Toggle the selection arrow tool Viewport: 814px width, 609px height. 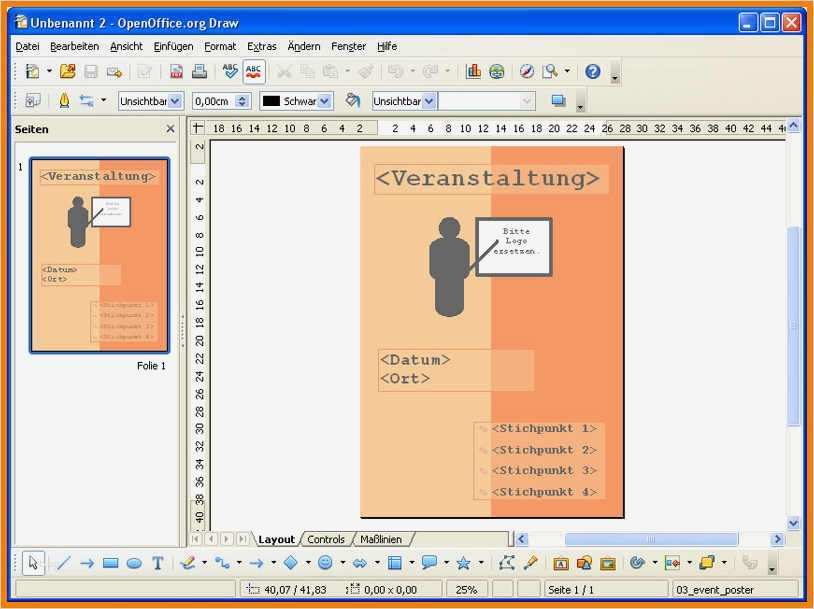(33, 563)
